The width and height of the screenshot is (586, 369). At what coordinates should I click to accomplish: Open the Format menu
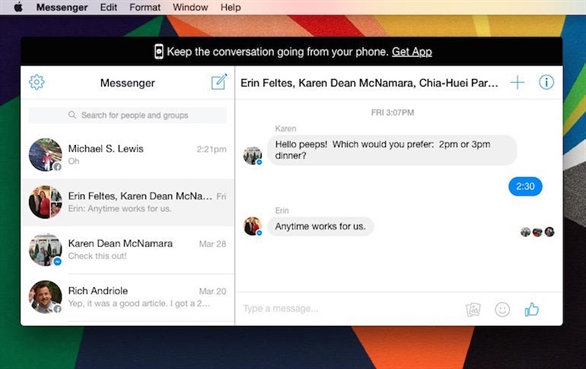point(145,7)
